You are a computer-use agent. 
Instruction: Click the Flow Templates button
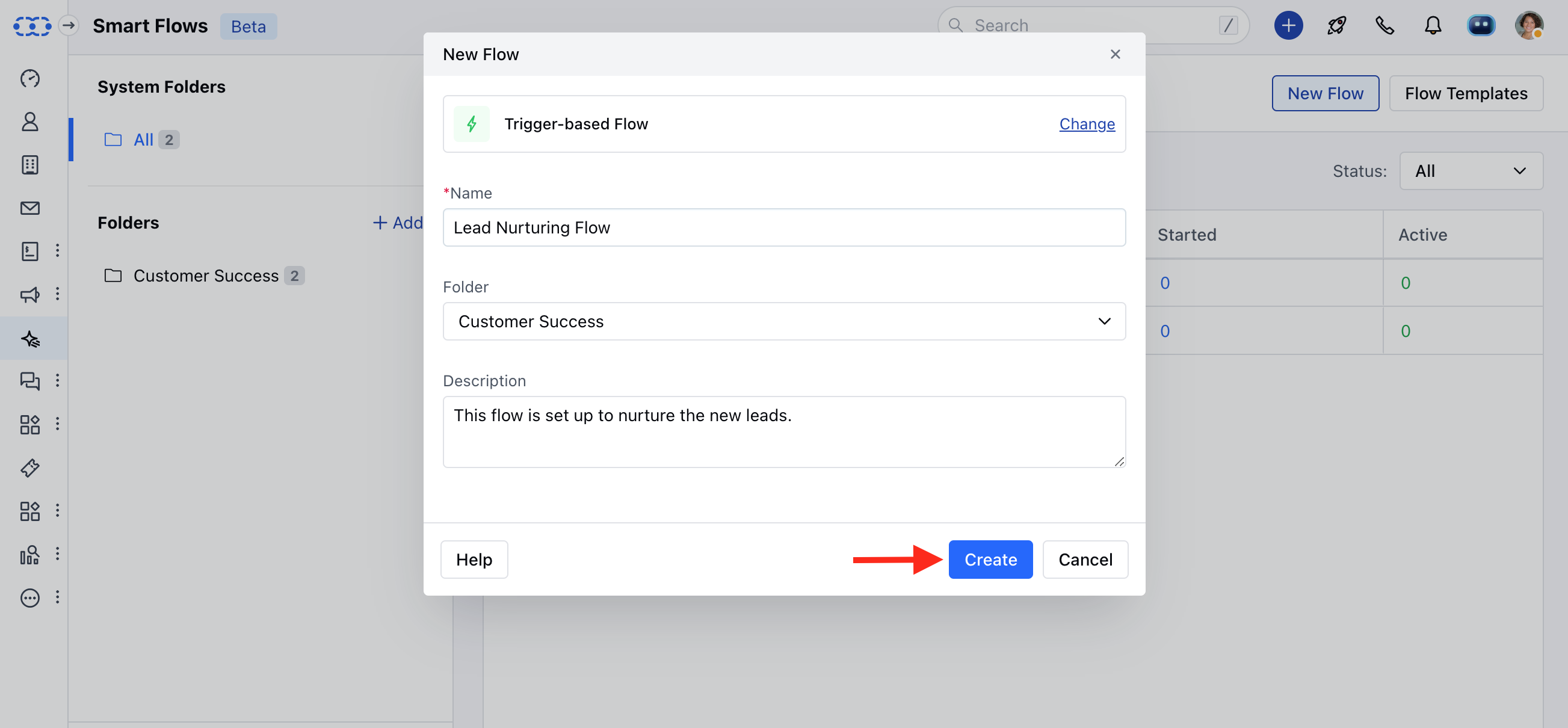pos(1465,94)
